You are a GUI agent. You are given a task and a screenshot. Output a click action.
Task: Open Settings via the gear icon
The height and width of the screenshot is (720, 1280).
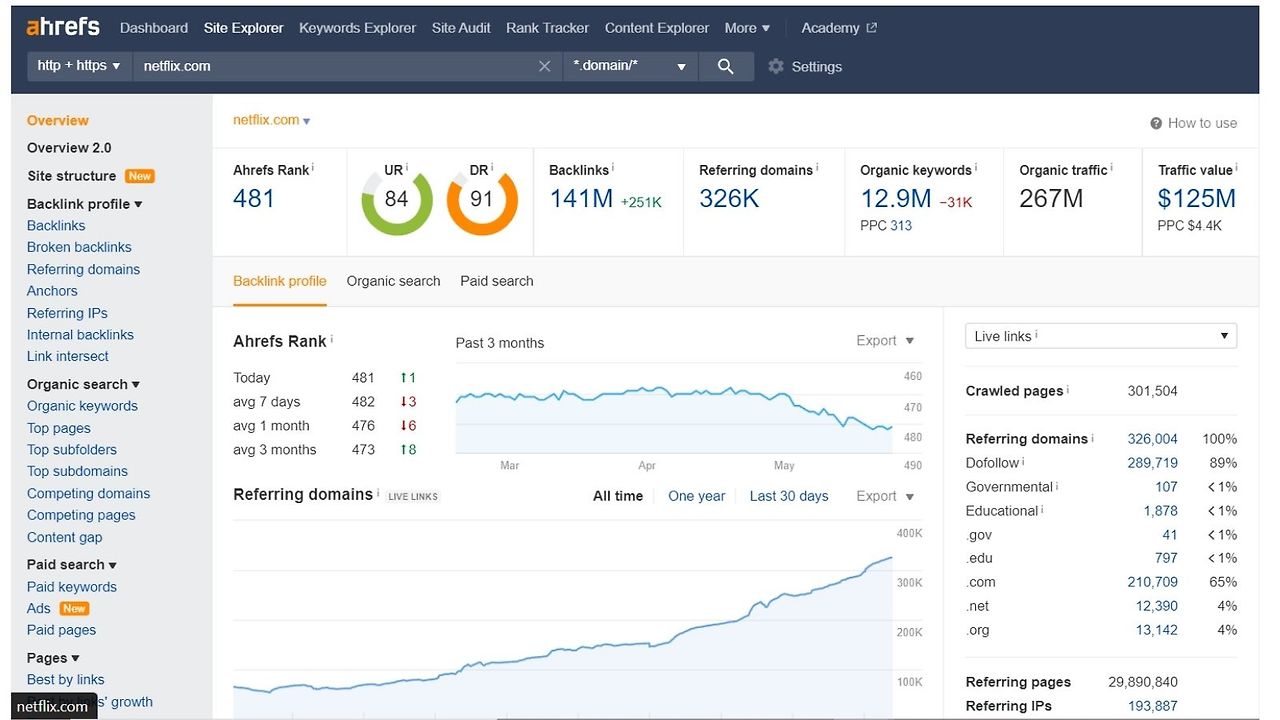pos(776,66)
